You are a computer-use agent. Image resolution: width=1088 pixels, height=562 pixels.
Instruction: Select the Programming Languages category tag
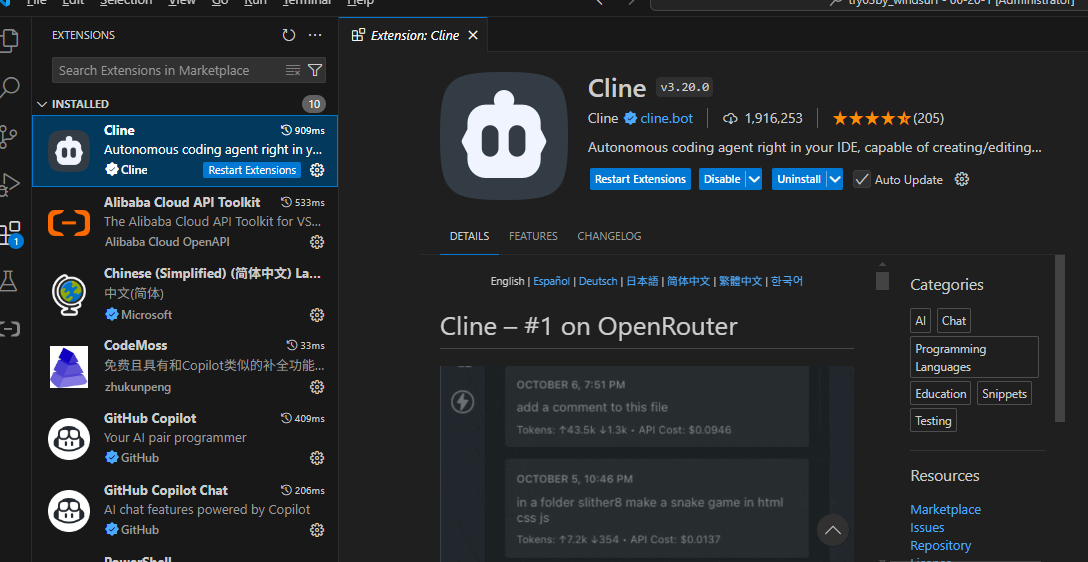coord(974,357)
